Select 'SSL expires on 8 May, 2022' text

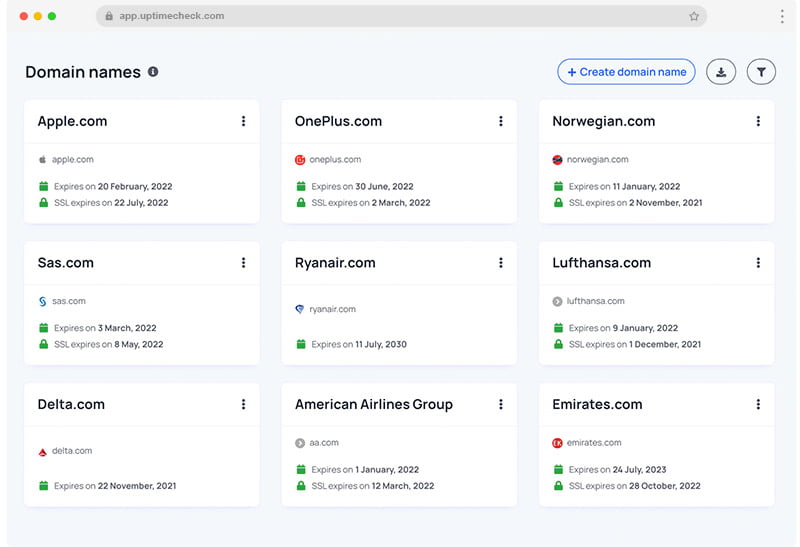click(109, 344)
